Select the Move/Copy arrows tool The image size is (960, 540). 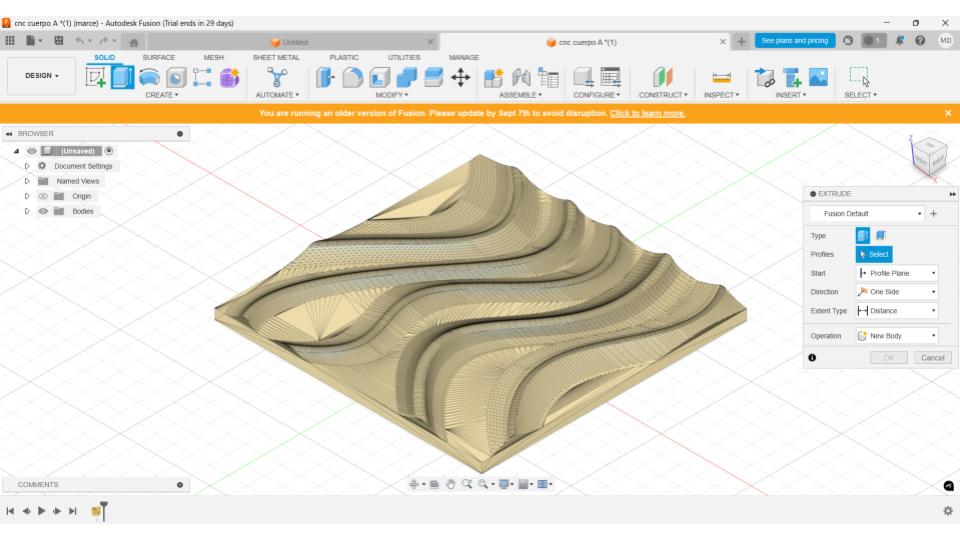click(460, 77)
